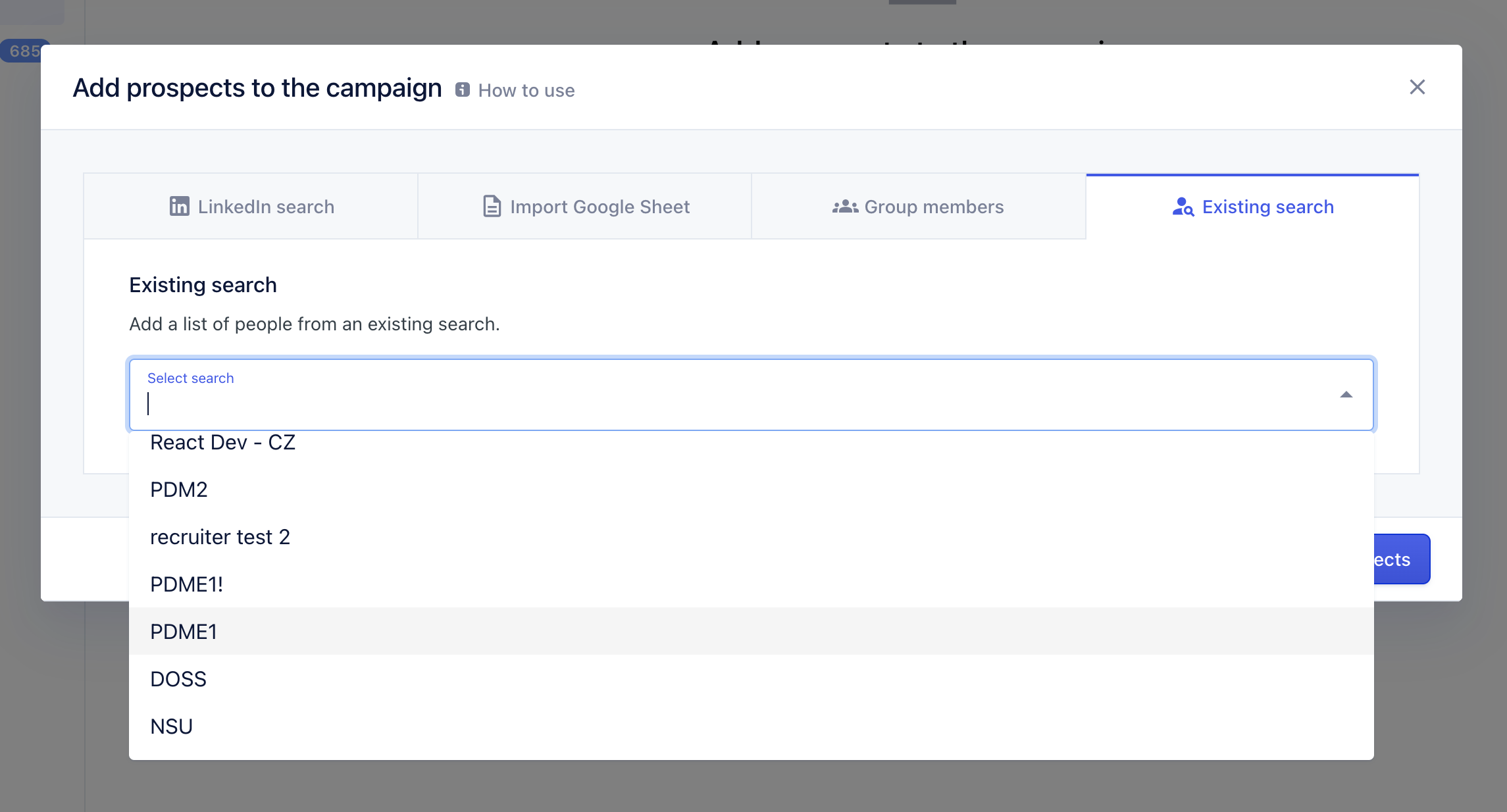Image resolution: width=1507 pixels, height=812 pixels.
Task: Close the Add prospects dialog
Action: pos(1417,87)
